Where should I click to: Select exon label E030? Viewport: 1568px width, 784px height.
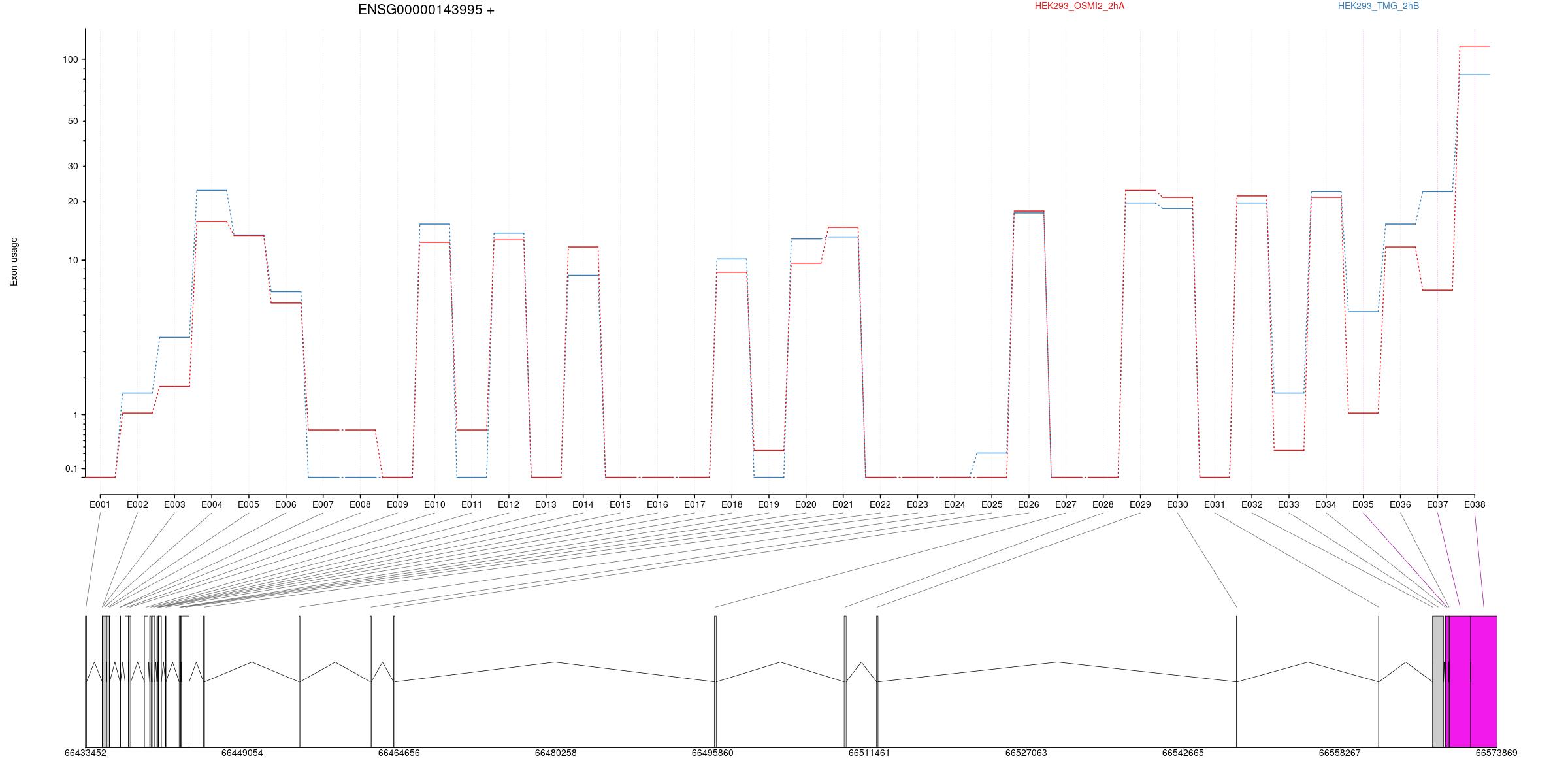pyautogui.click(x=1177, y=504)
